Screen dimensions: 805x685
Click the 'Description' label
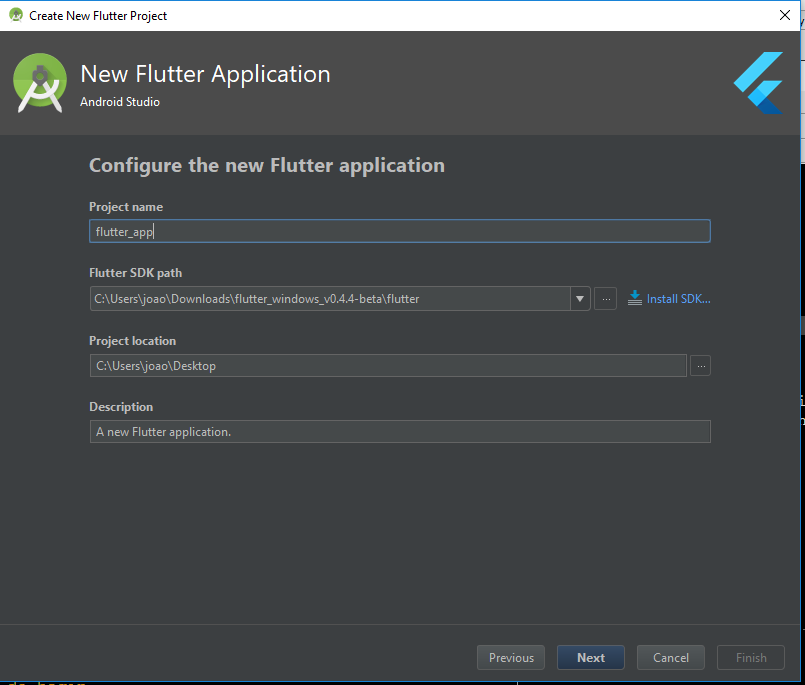[x=121, y=407]
